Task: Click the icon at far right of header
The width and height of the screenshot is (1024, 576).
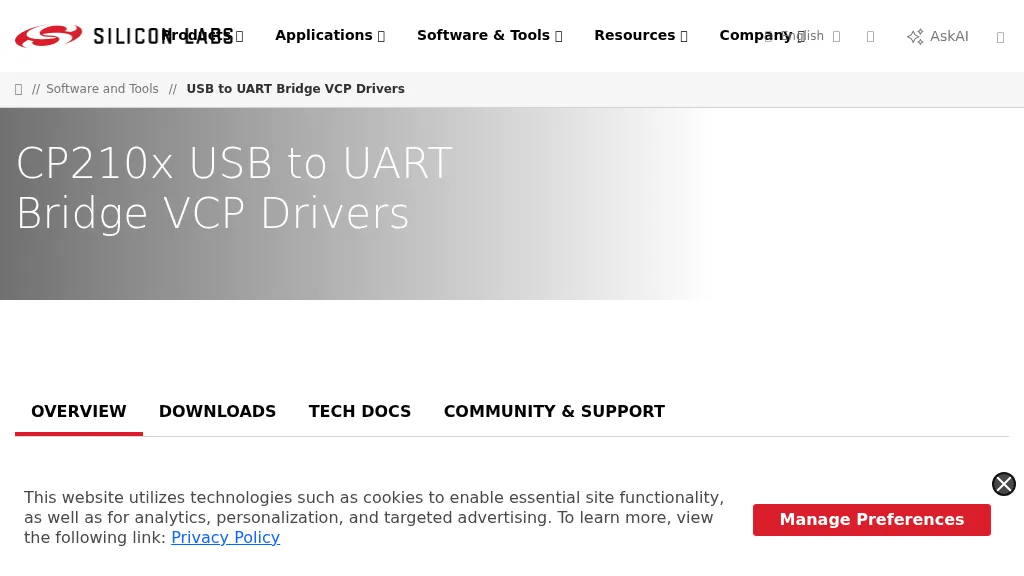Action: pyautogui.click(x=1000, y=37)
